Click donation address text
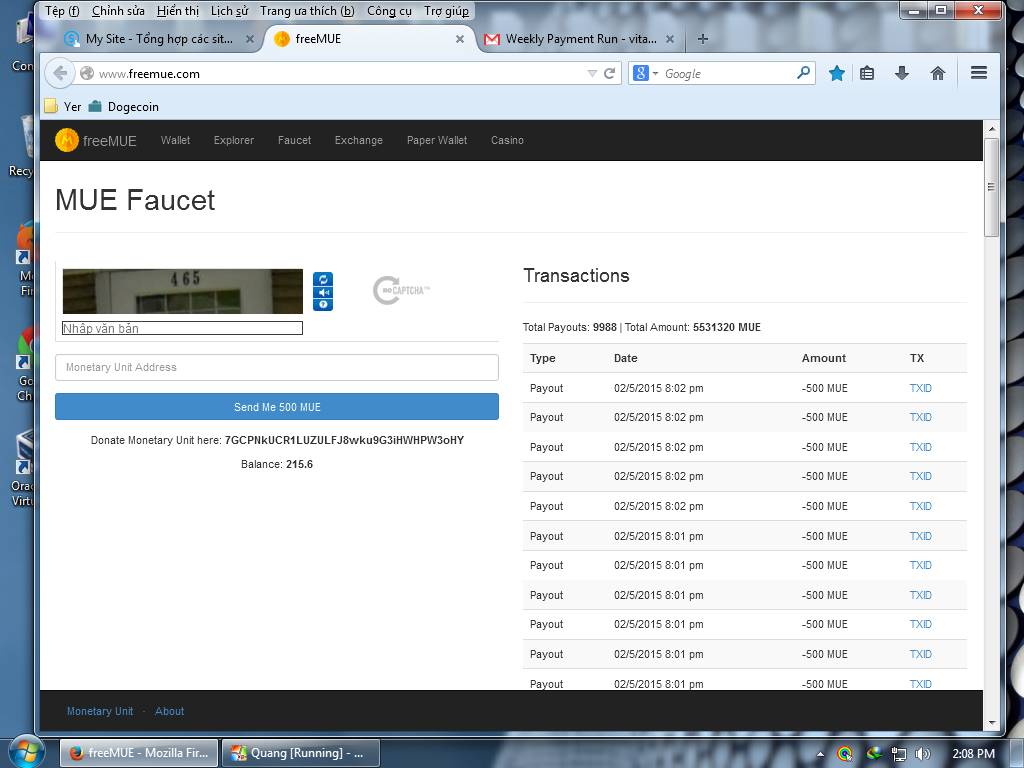1024x768 pixels. 344,440
